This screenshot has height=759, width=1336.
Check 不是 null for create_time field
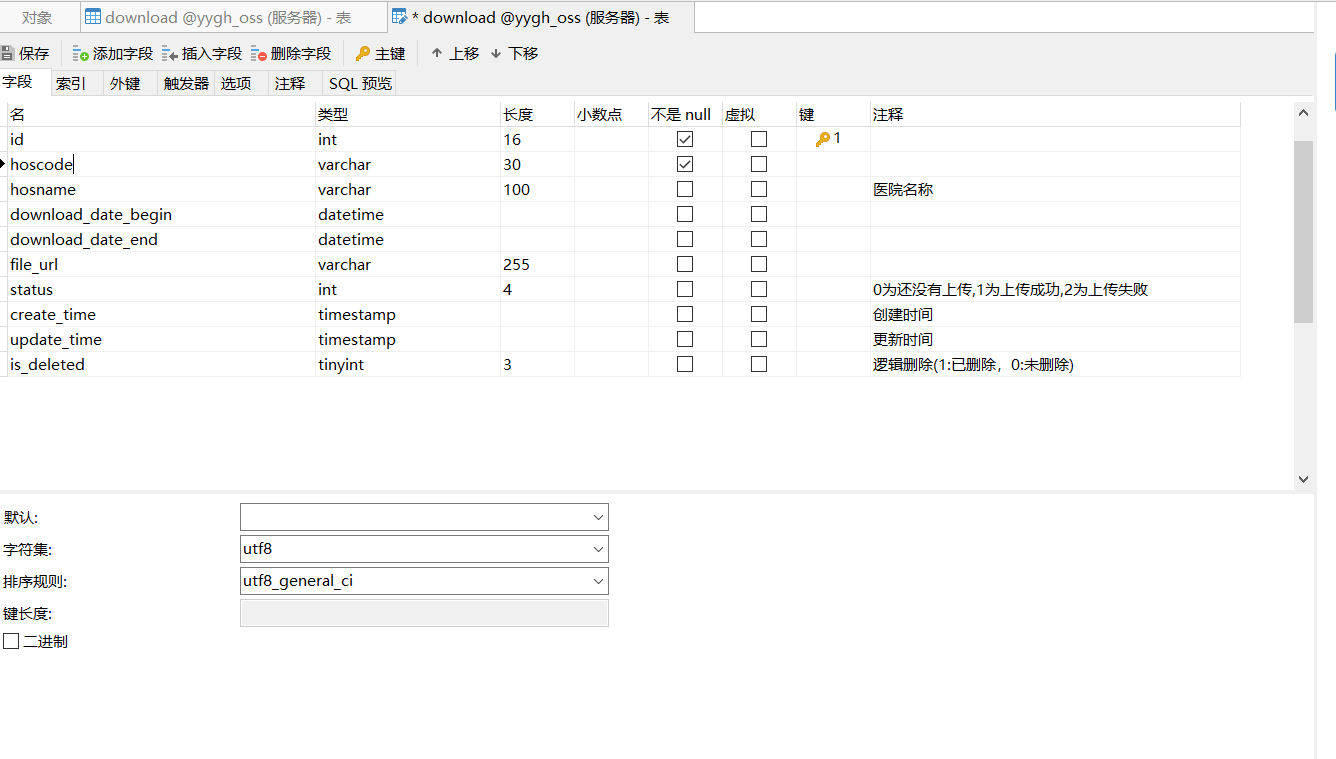tap(685, 314)
